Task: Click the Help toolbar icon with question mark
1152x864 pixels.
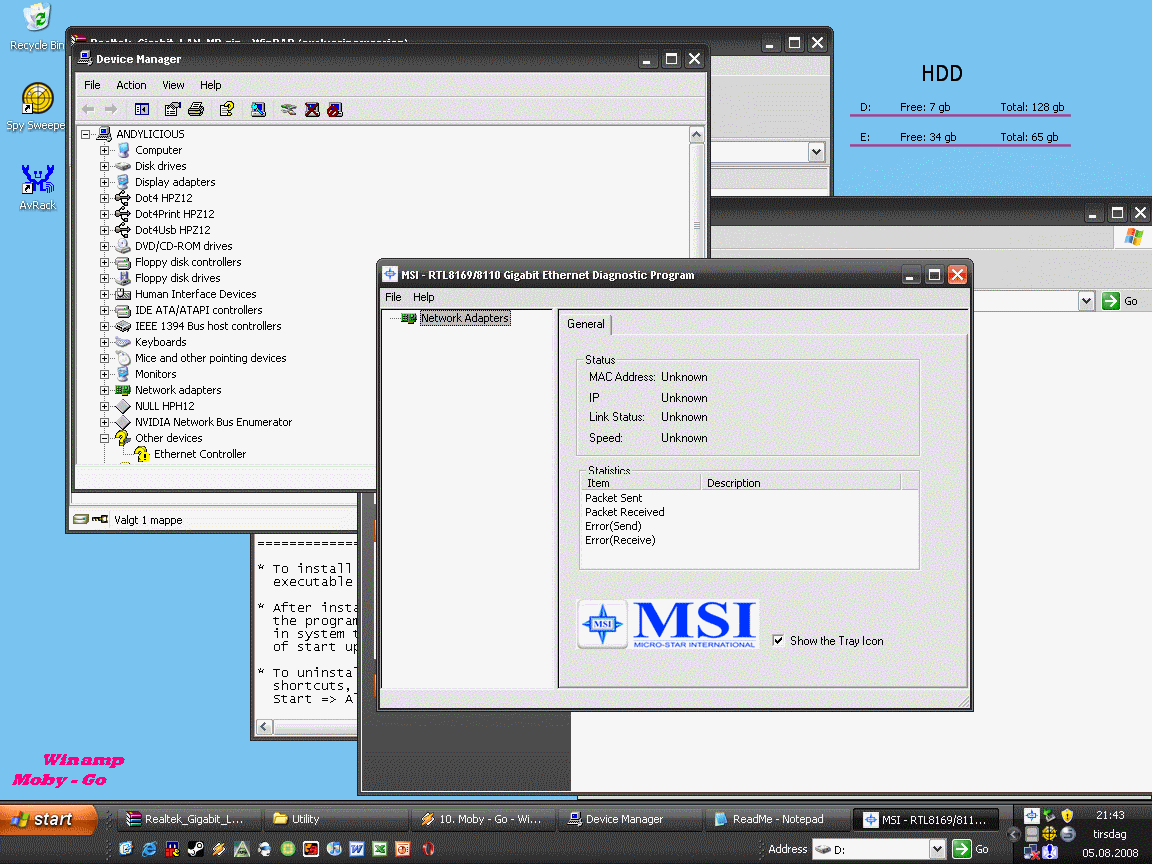Action: pyautogui.click(x=227, y=109)
